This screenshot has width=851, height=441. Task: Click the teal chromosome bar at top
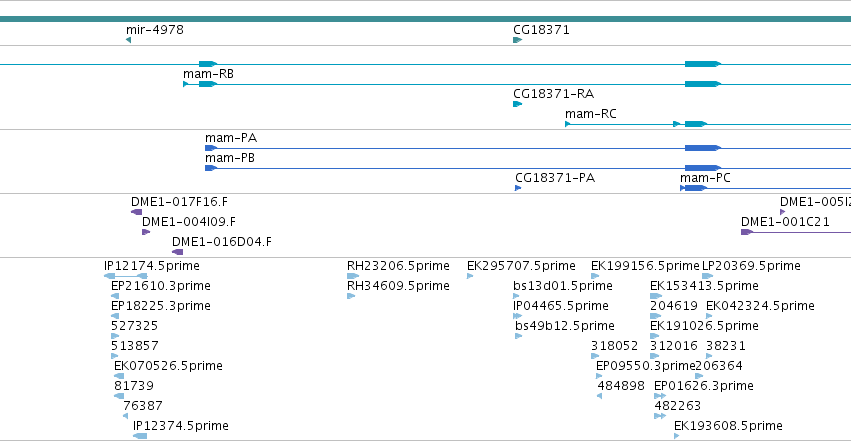[x=426, y=19]
